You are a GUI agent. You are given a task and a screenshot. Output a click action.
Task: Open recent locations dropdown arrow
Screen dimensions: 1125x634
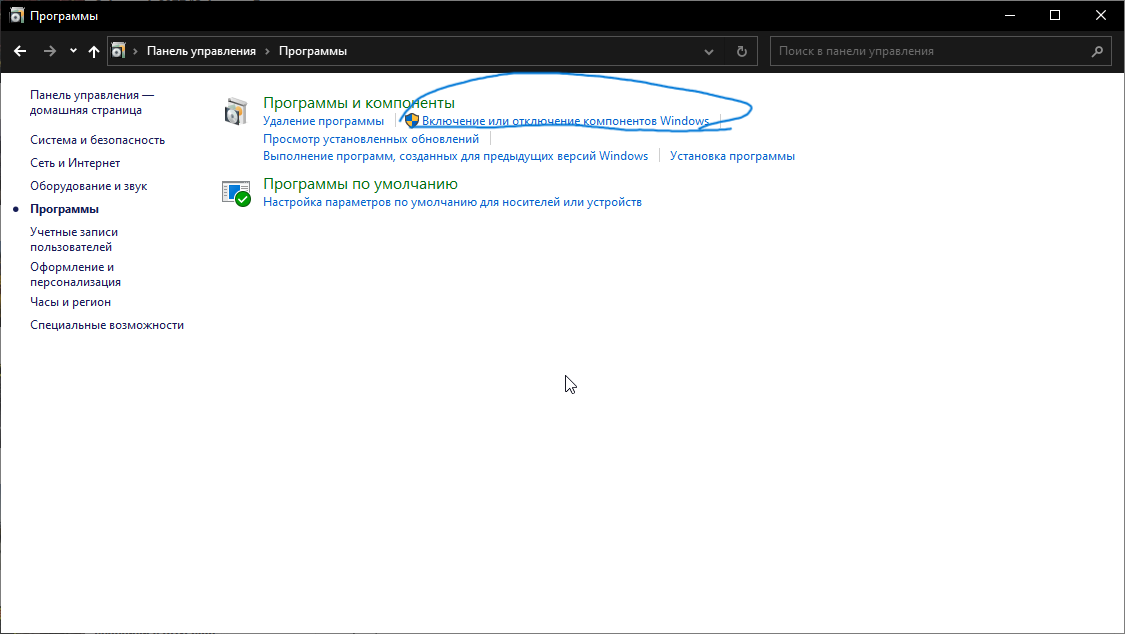click(73, 51)
